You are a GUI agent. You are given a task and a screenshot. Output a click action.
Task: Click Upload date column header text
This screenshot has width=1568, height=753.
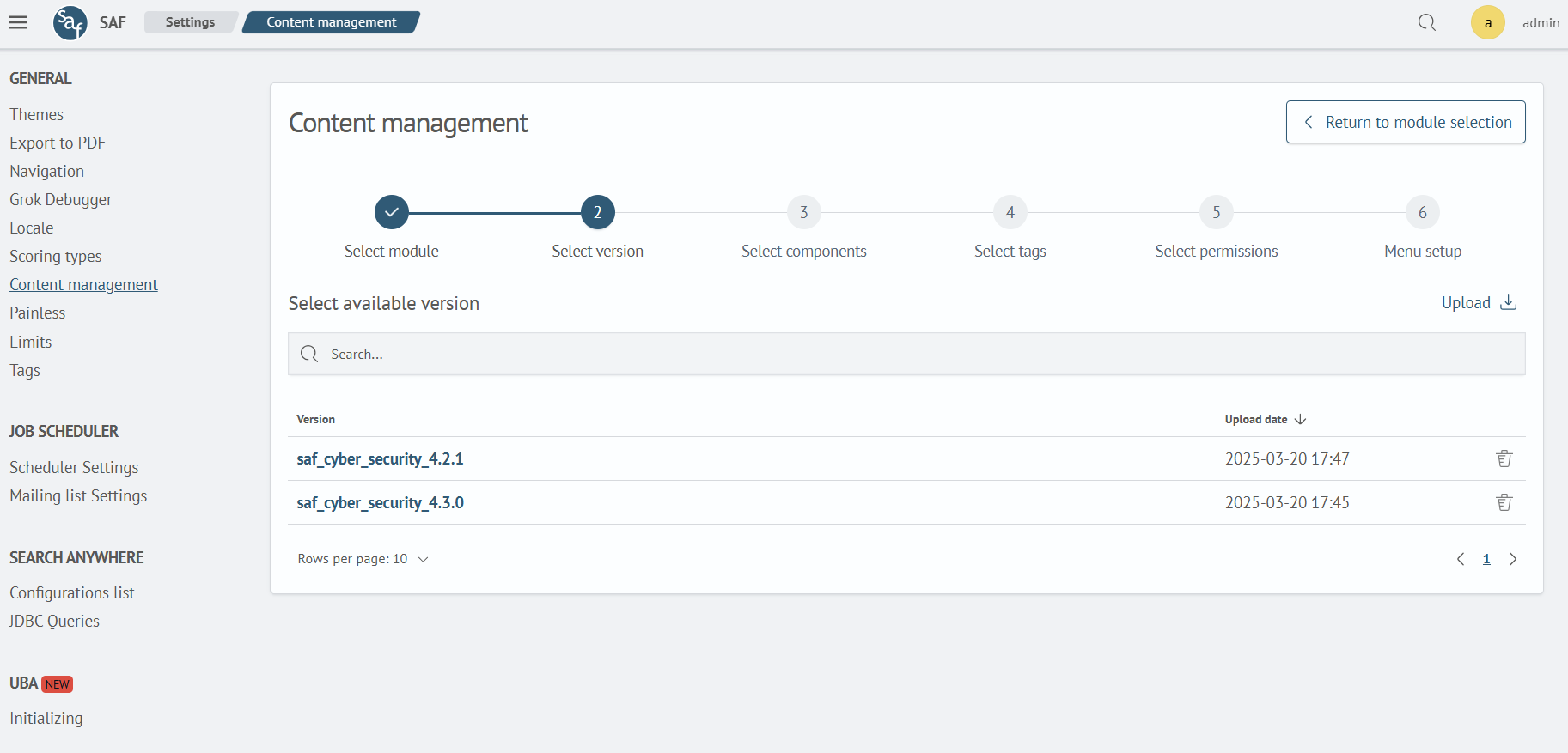tap(1256, 419)
